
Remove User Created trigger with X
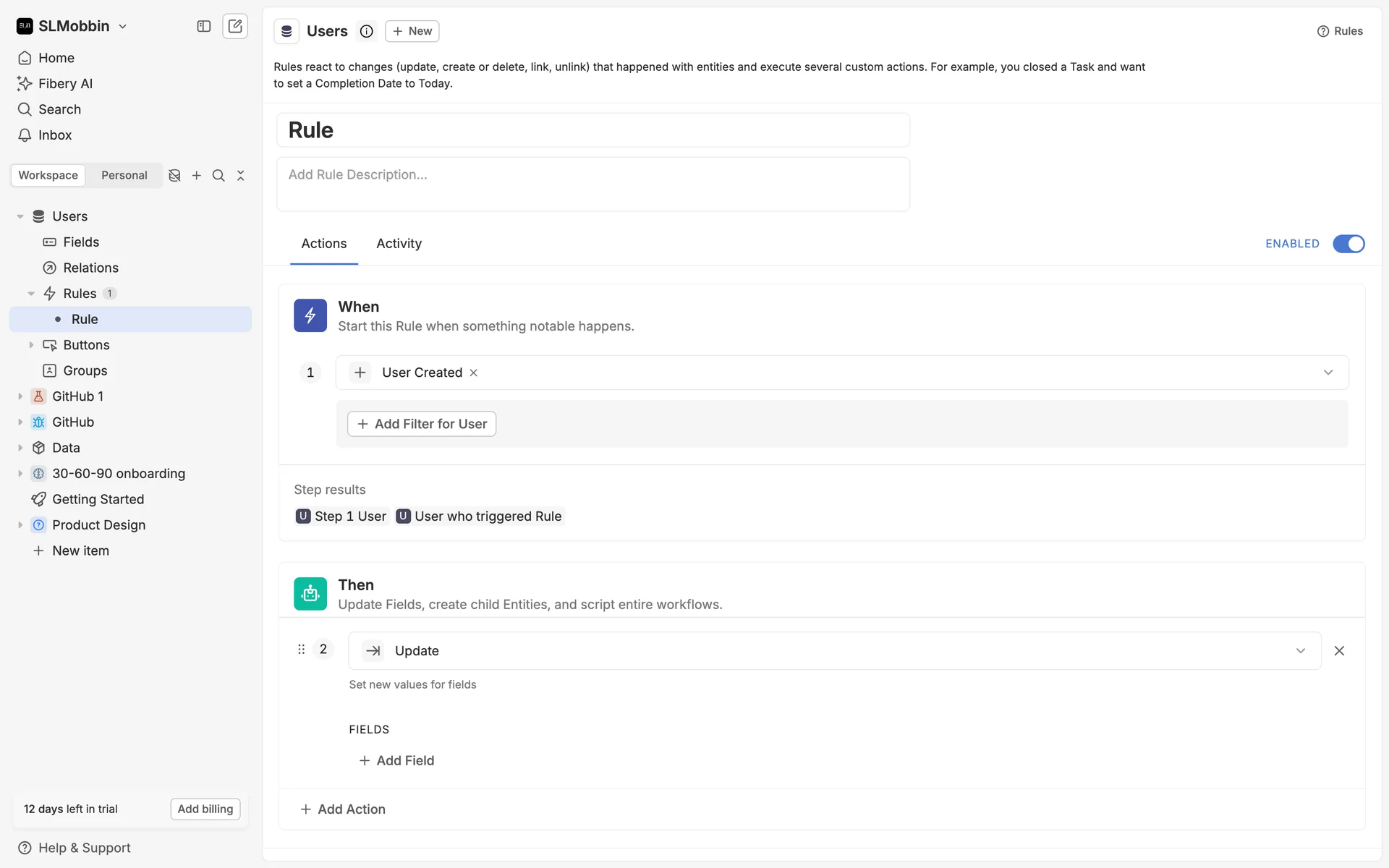[x=474, y=373]
